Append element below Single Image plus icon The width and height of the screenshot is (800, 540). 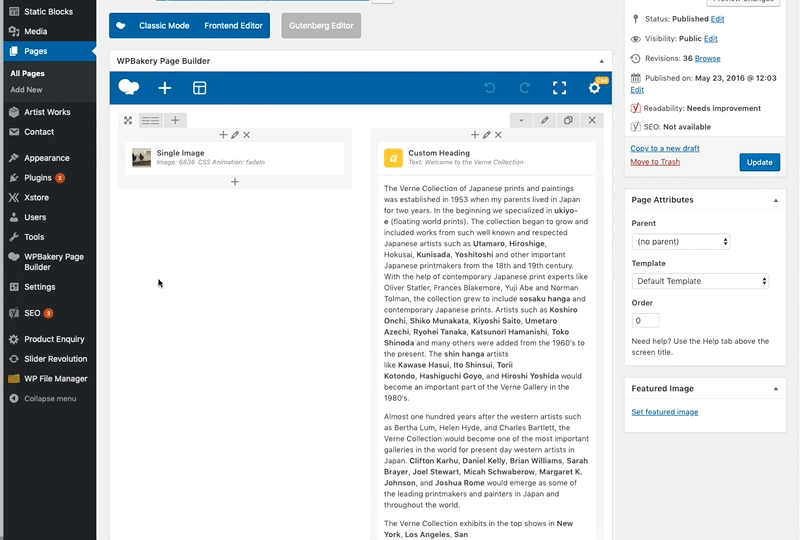[x=235, y=182]
